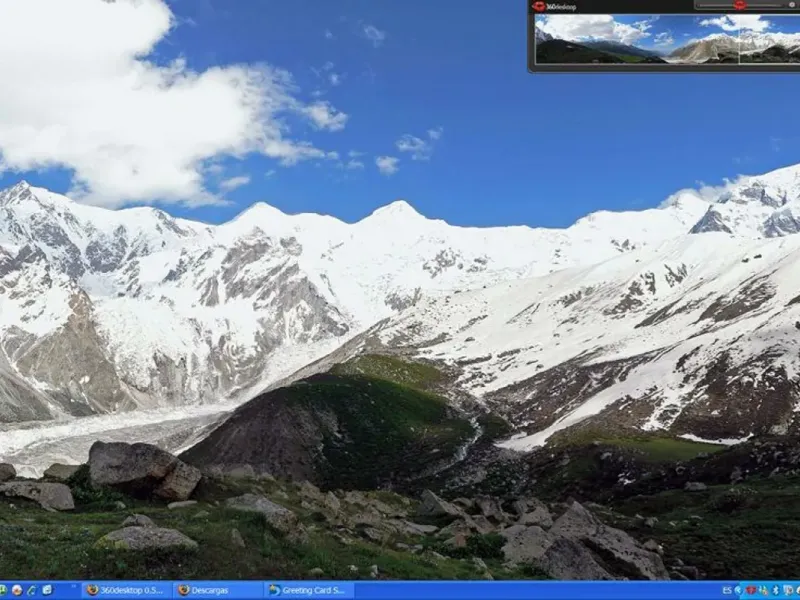Click the red lips slider handle in 360desktop

pyautogui.click(x=740, y=5)
